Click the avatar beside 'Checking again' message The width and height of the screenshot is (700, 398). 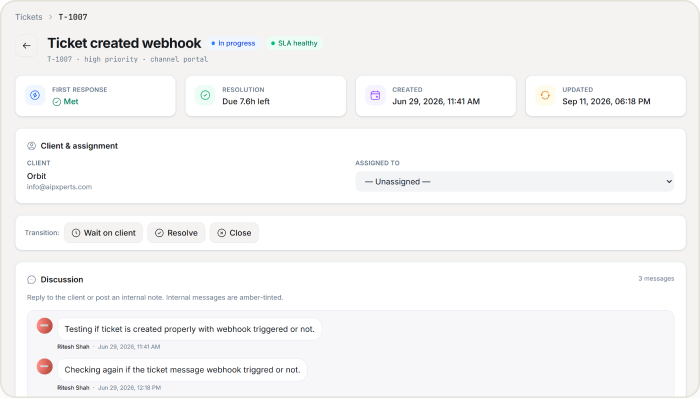45,366
